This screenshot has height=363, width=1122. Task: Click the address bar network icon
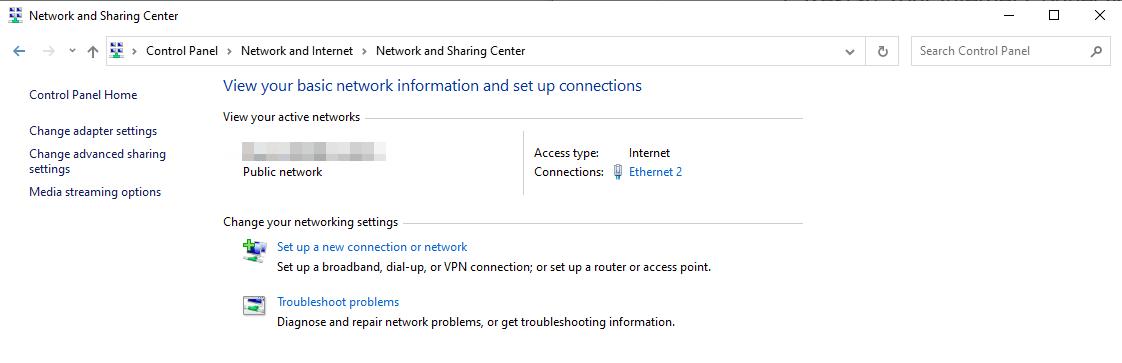[x=117, y=51]
